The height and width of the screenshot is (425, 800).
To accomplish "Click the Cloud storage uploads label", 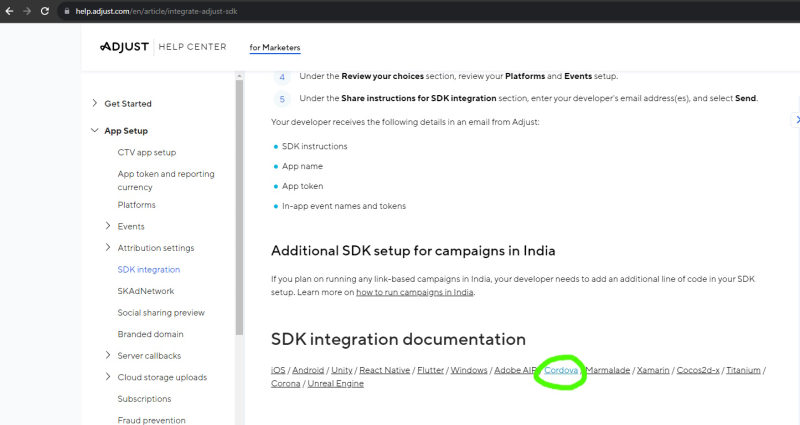I will click(162, 377).
